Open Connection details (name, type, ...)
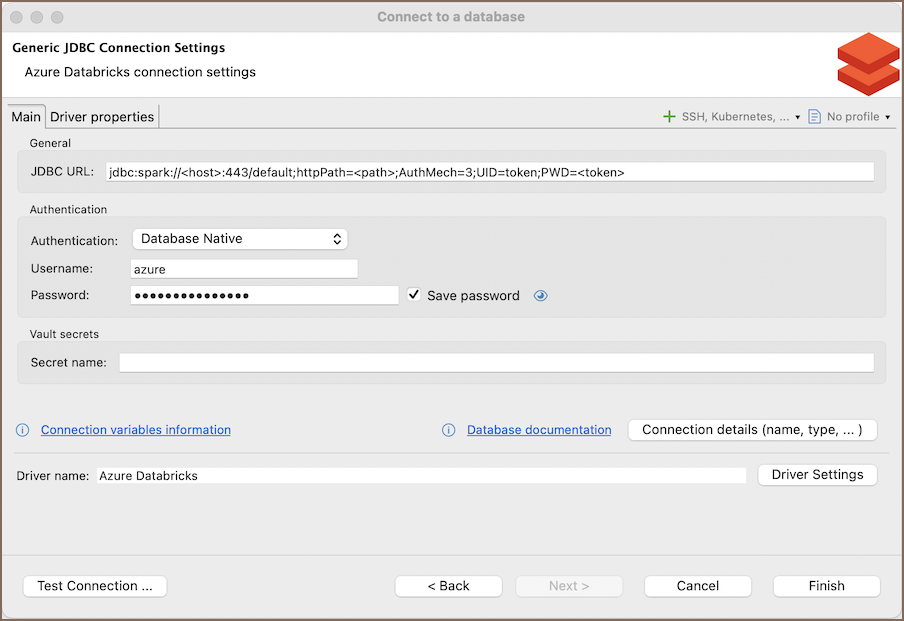Image resolution: width=904 pixels, height=621 pixels. coord(752,430)
